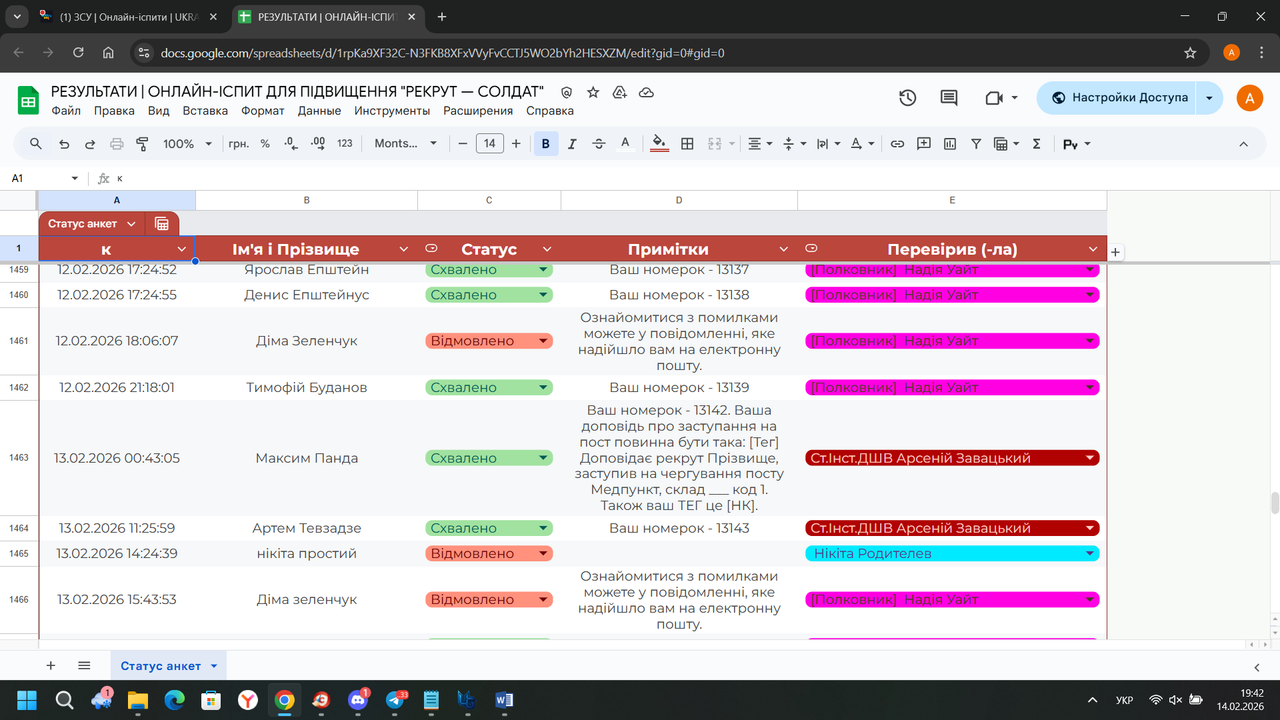Decrease the font size

point(463,144)
